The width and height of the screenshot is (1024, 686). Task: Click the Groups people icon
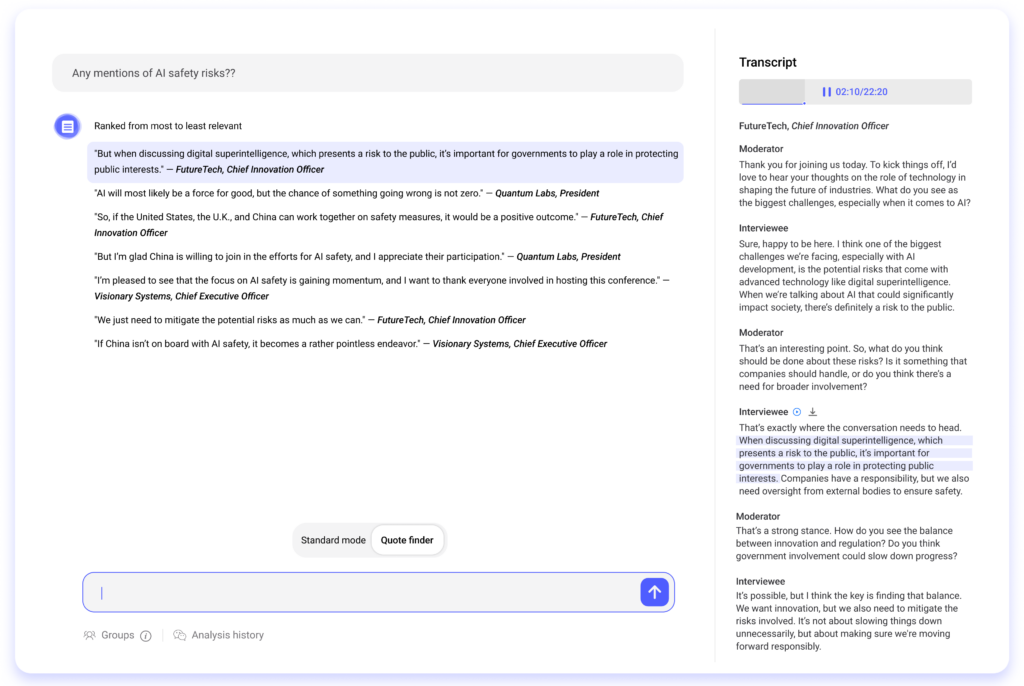pos(89,635)
